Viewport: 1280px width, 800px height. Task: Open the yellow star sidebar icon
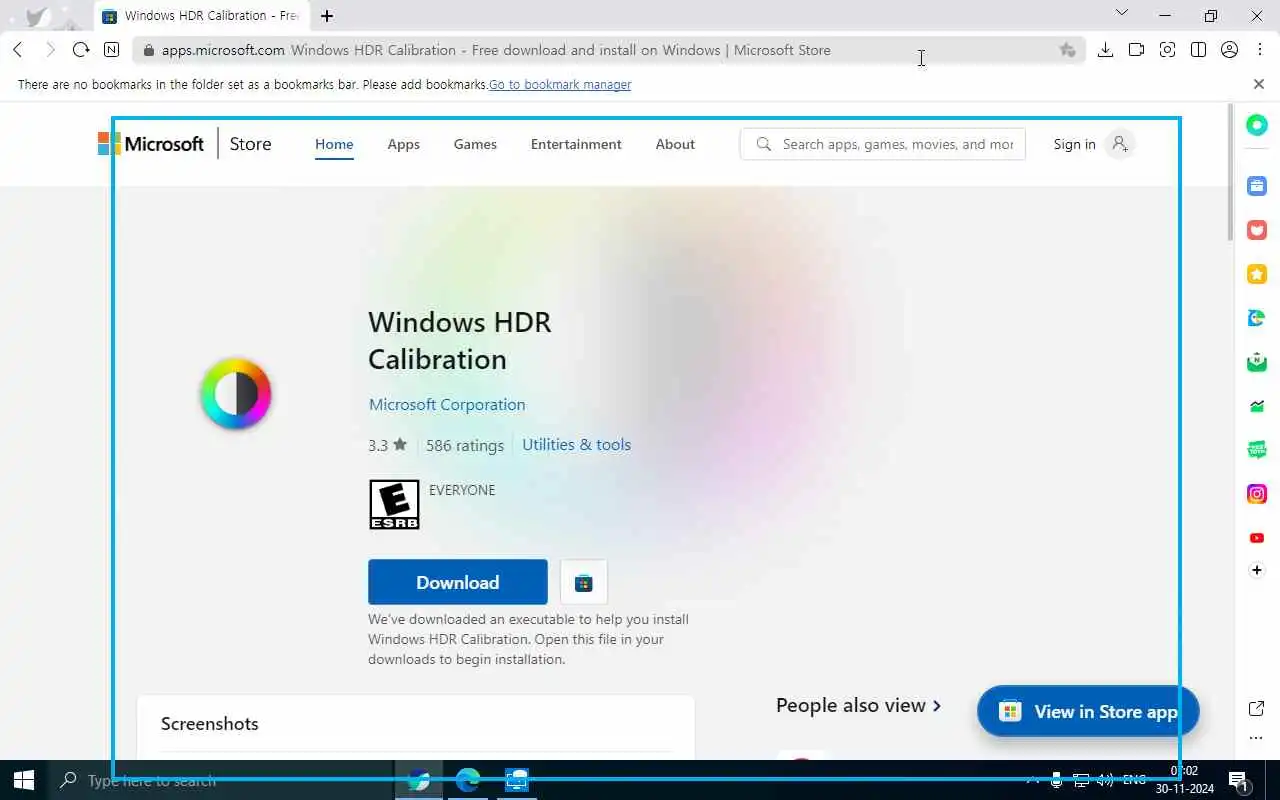point(1257,274)
